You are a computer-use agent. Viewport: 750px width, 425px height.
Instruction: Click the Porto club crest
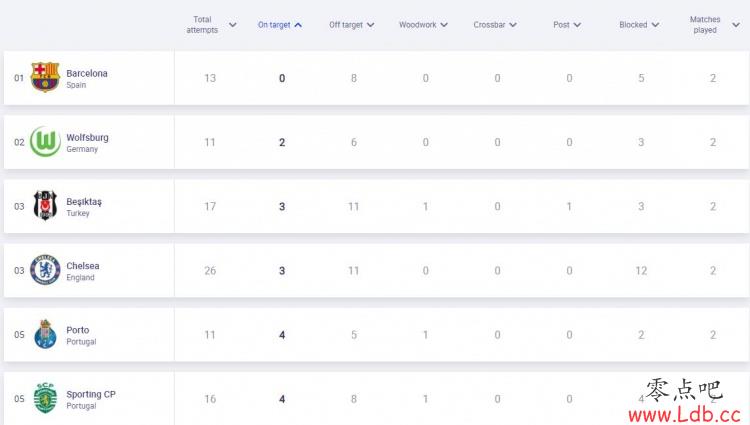(x=45, y=334)
